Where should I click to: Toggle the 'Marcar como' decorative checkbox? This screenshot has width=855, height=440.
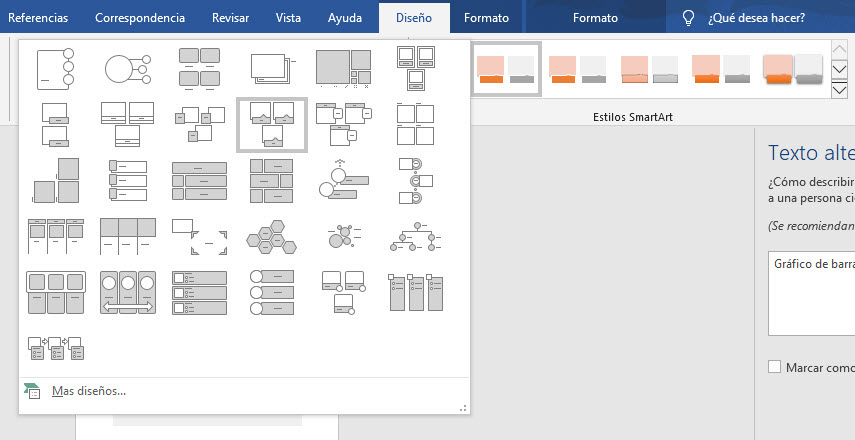774,367
